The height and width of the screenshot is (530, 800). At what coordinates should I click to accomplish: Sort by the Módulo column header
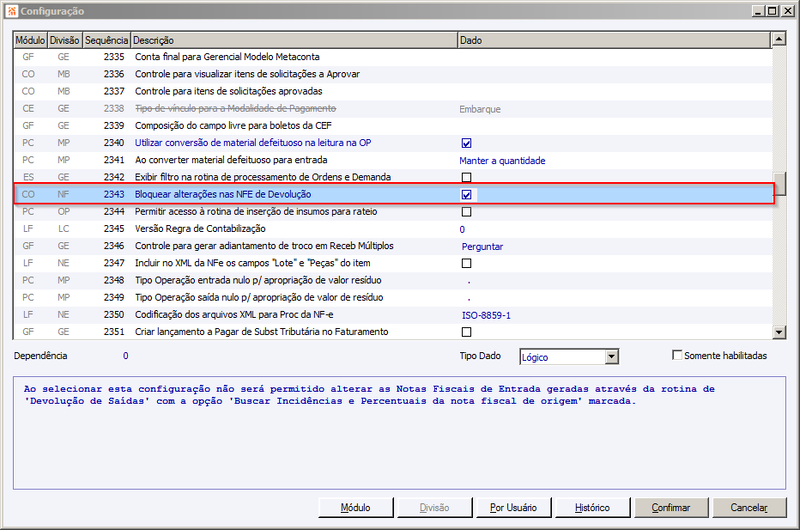[x=30, y=40]
